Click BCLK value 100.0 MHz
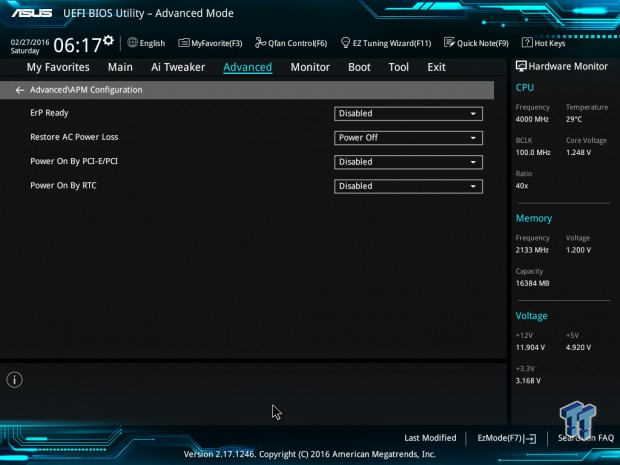620x465 pixels. click(x=533, y=152)
